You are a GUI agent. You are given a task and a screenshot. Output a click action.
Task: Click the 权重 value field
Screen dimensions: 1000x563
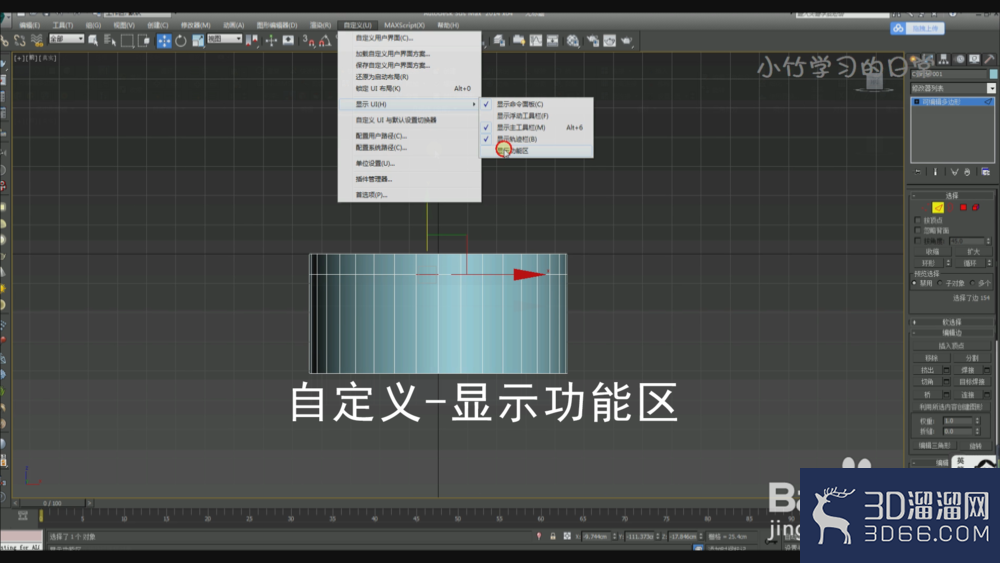(958, 421)
